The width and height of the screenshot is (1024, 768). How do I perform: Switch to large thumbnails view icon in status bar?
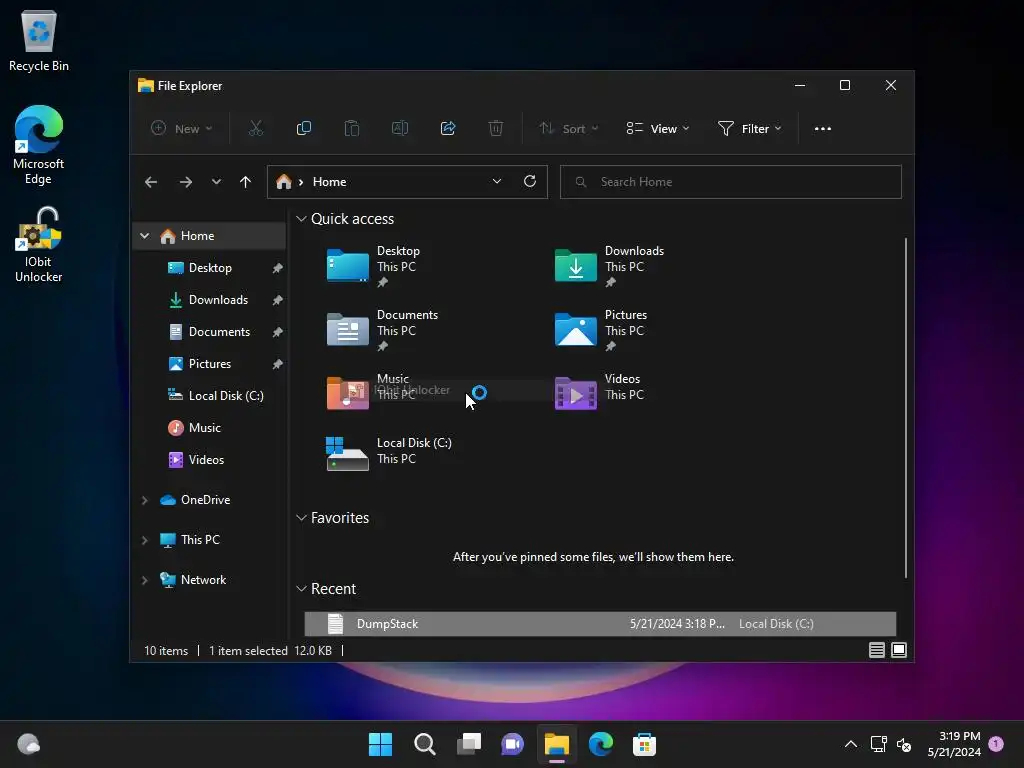pyautogui.click(x=899, y=650)
